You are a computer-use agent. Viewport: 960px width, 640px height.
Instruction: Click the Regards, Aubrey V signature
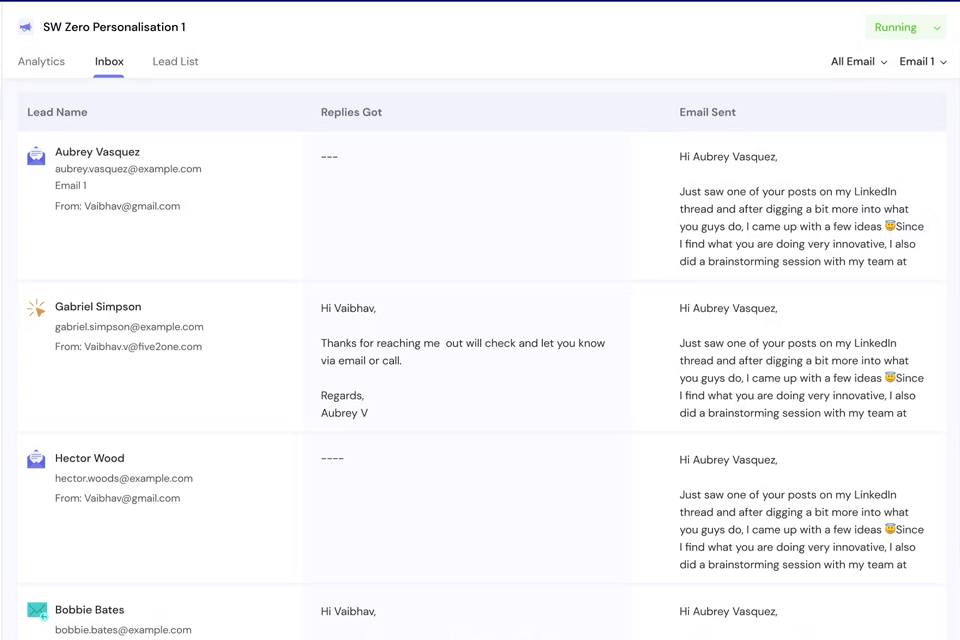(x=344, y=404)
